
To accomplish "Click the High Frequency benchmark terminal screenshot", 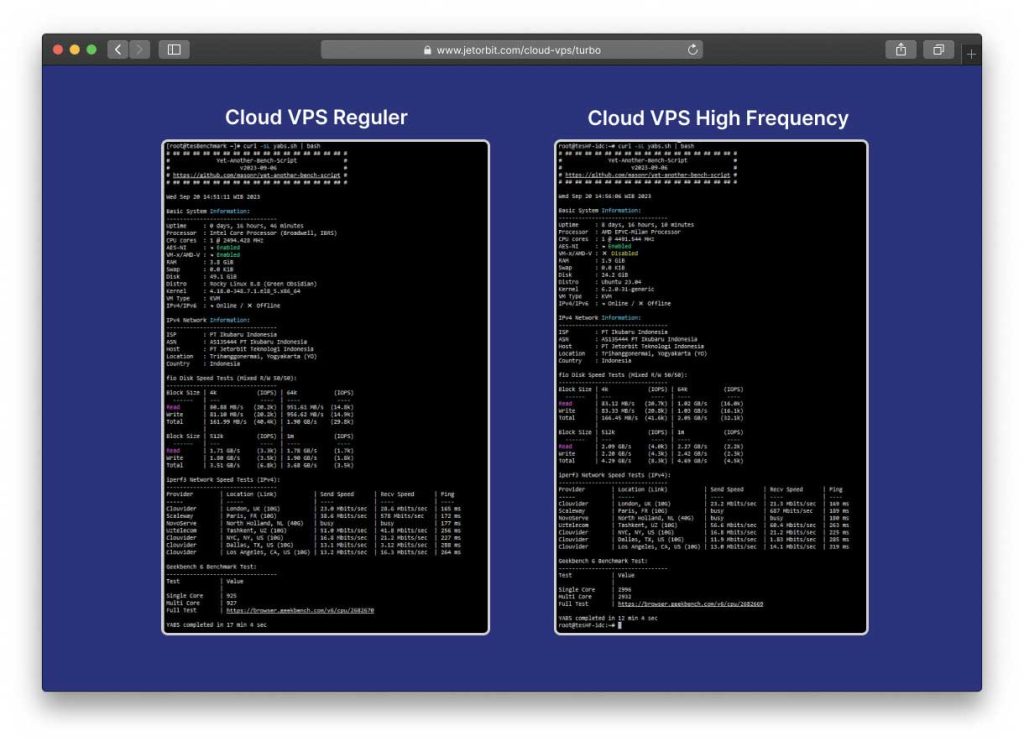I will point(712,390).
